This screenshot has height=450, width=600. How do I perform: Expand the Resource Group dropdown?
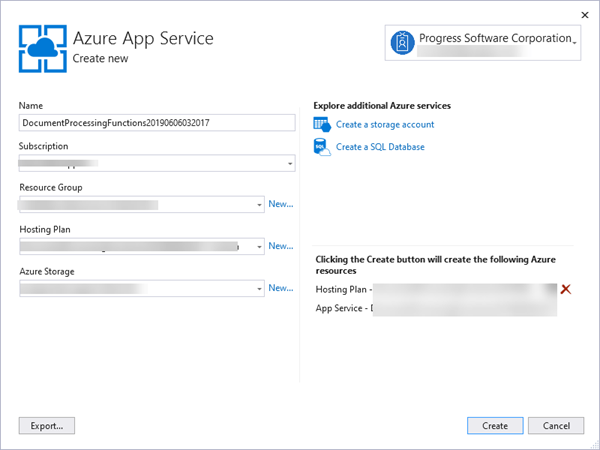(x=259, y=205)
